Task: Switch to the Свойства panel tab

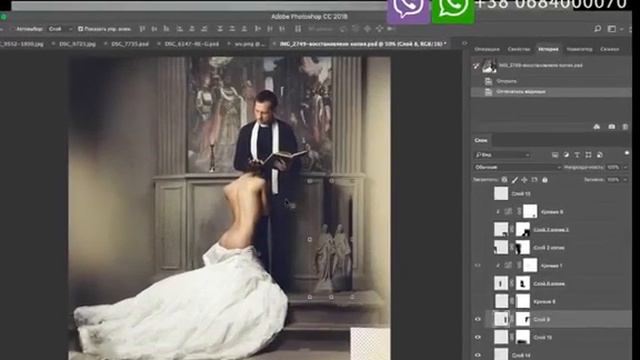Action: coord(518,49)
